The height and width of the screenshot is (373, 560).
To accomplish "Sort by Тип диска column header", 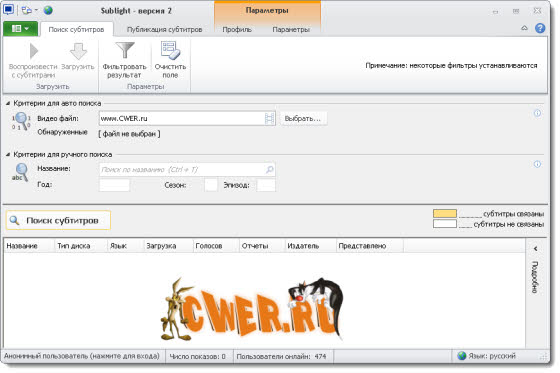I will click(x=81, y=246).
